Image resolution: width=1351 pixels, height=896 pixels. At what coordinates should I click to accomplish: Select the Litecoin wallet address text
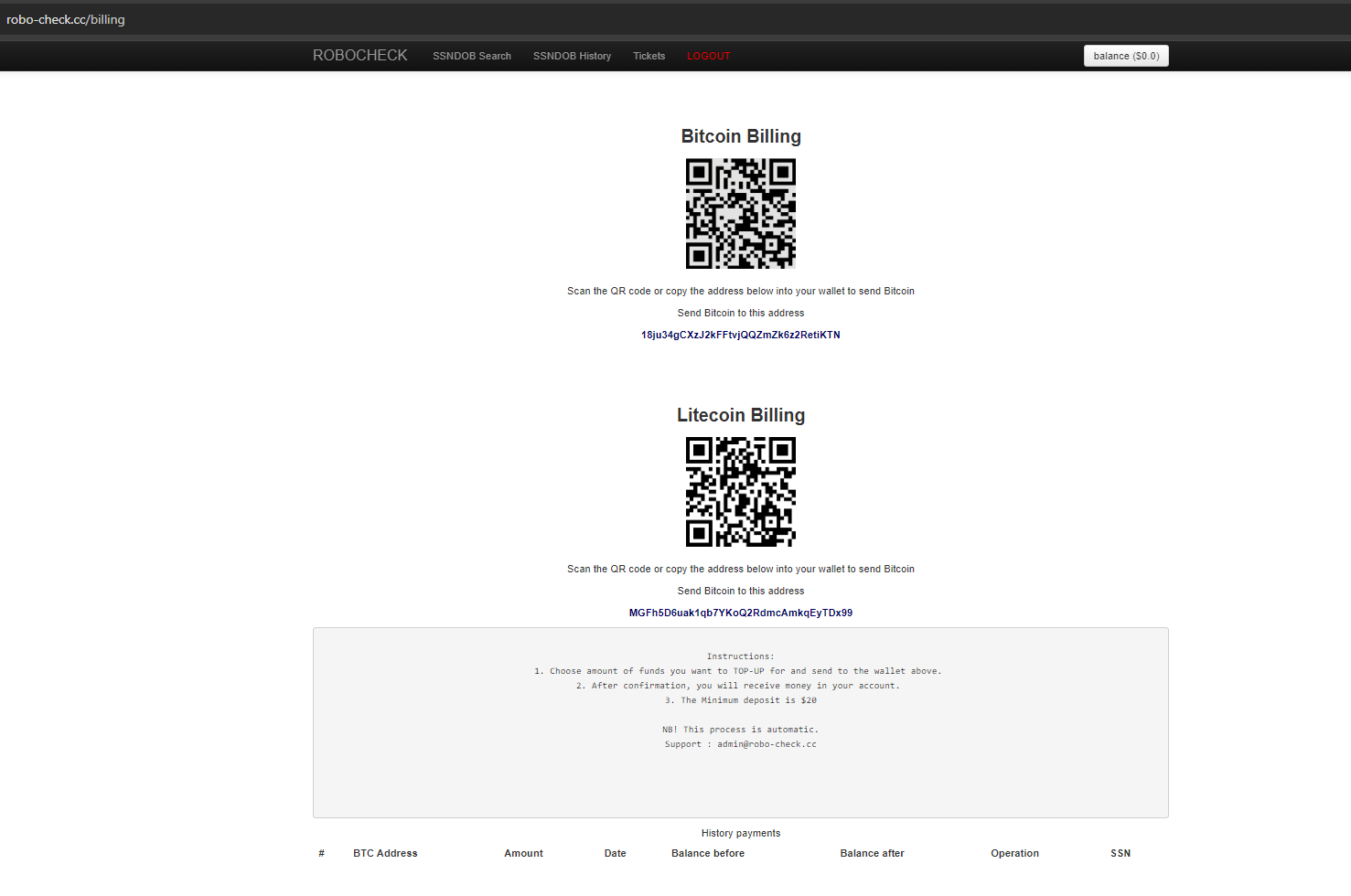click(740, 613)
